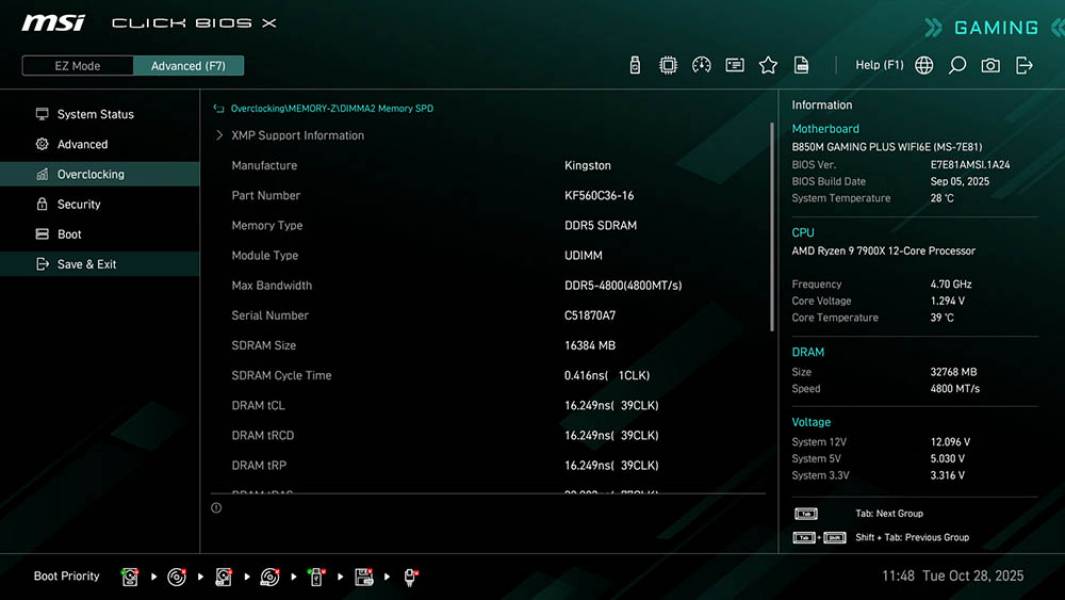Open the Memory Try It icon
This screenshot has width=1065, height=600.
point(736,64)
